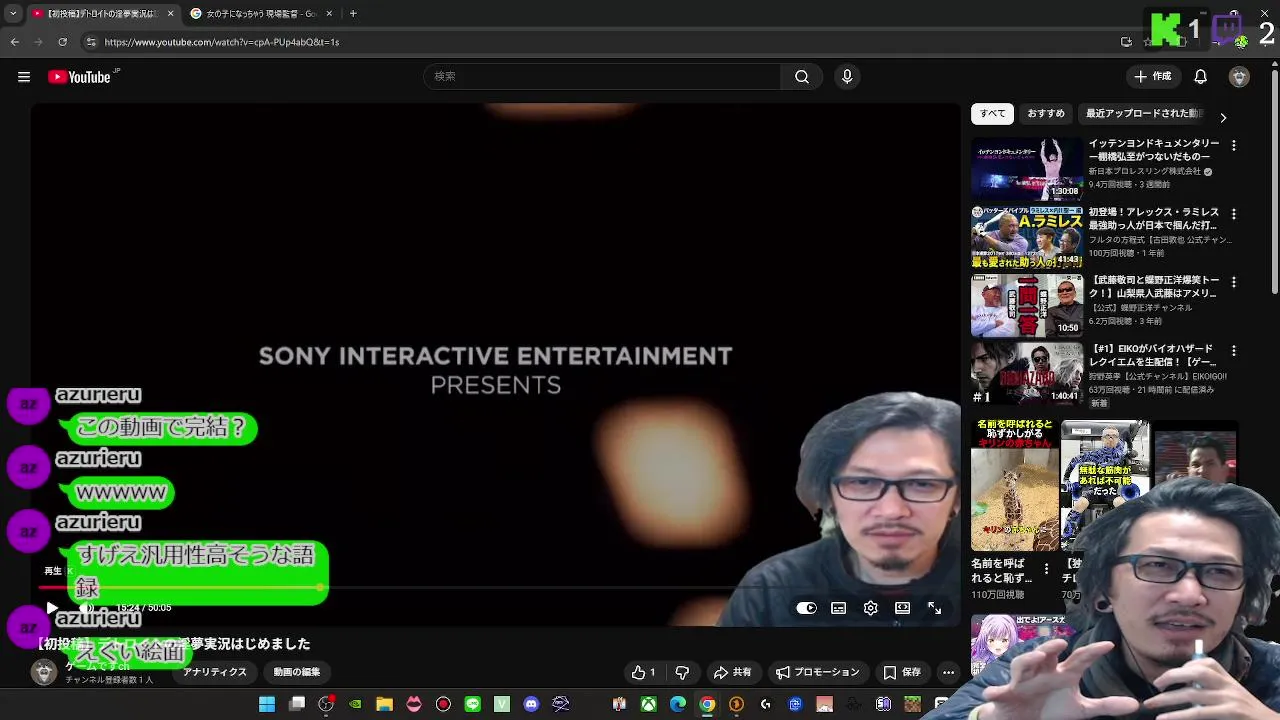
Task: Open options for 武藤敬司と蝶野正洋 video
Action: click(1234, 282)
